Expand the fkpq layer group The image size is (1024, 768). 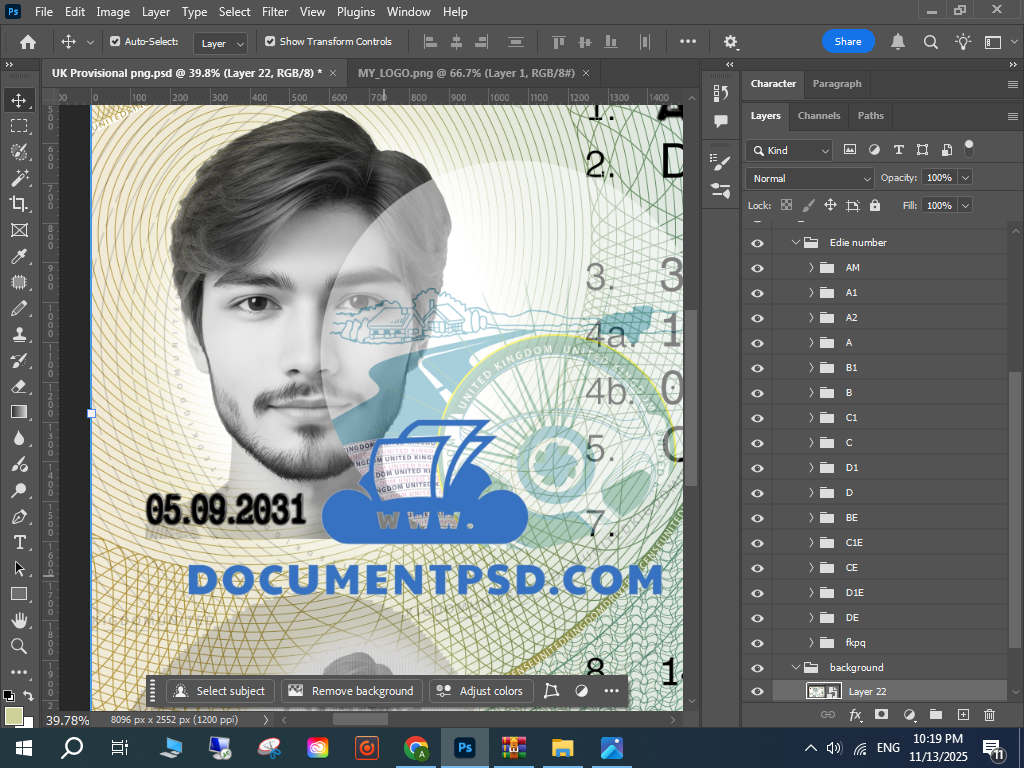[811, 642]
